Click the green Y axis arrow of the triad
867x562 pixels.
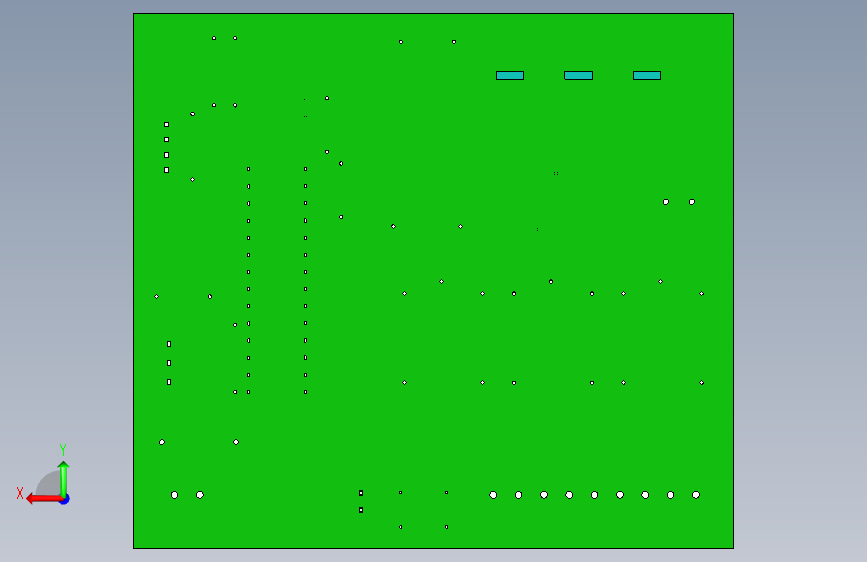tap(64, 479)
